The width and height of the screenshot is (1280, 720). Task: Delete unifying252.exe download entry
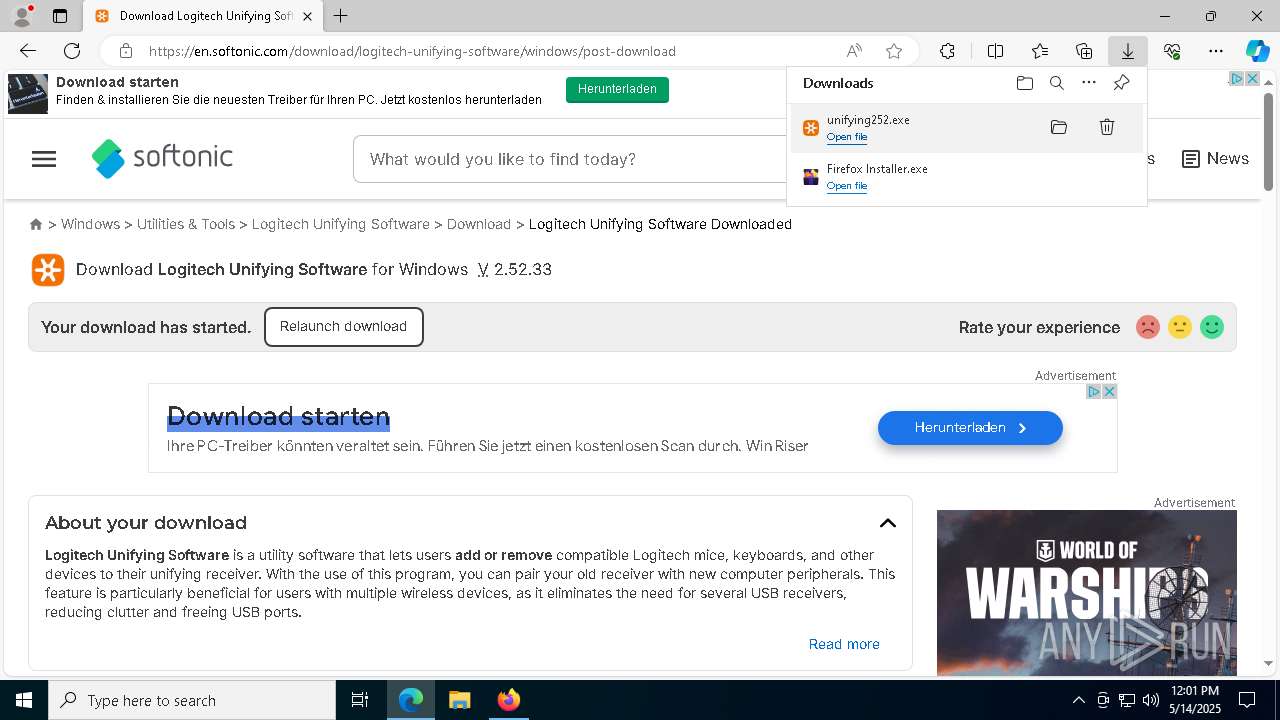[x=1107, y=127]
